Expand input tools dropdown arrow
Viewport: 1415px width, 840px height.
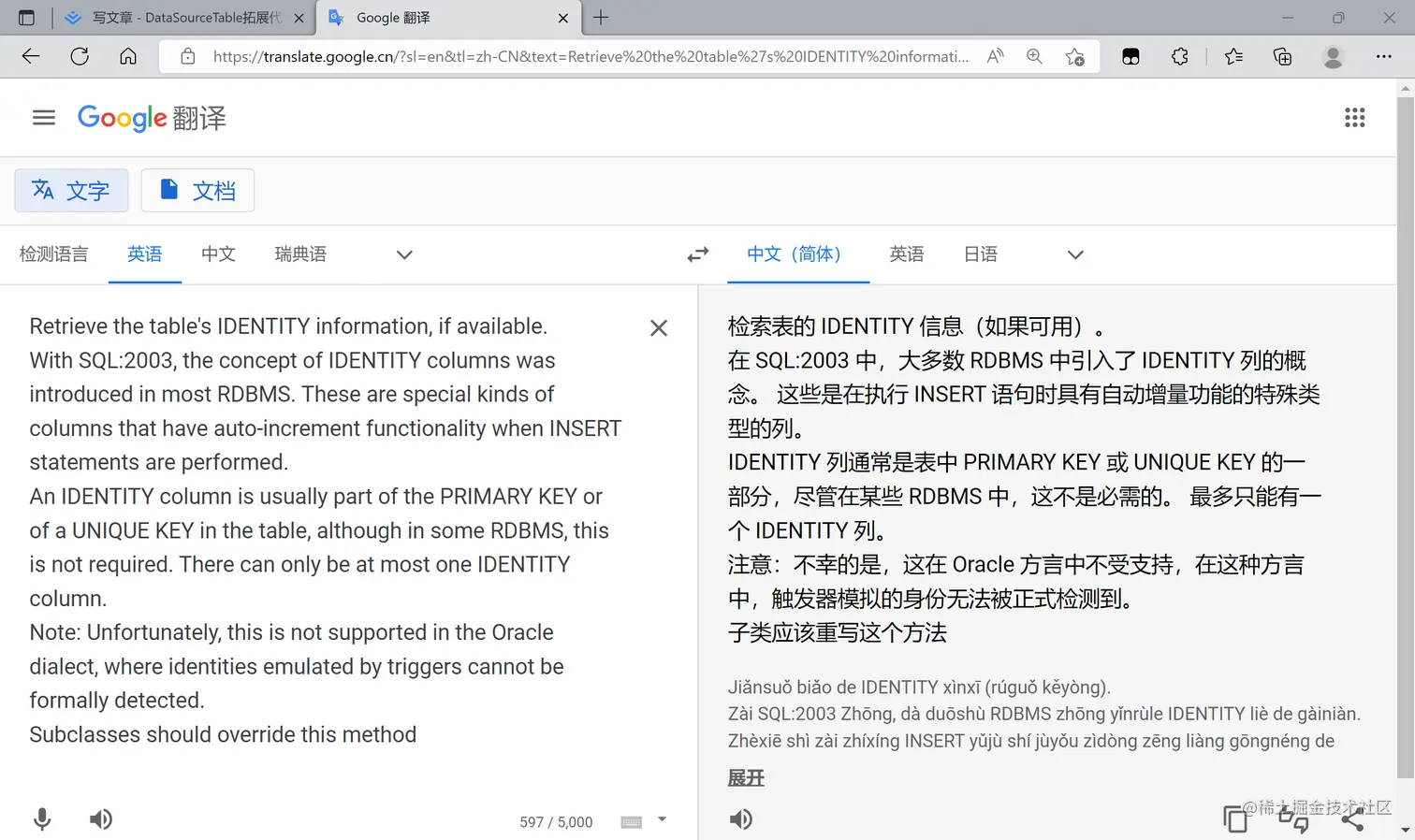[x=662, y=819]
